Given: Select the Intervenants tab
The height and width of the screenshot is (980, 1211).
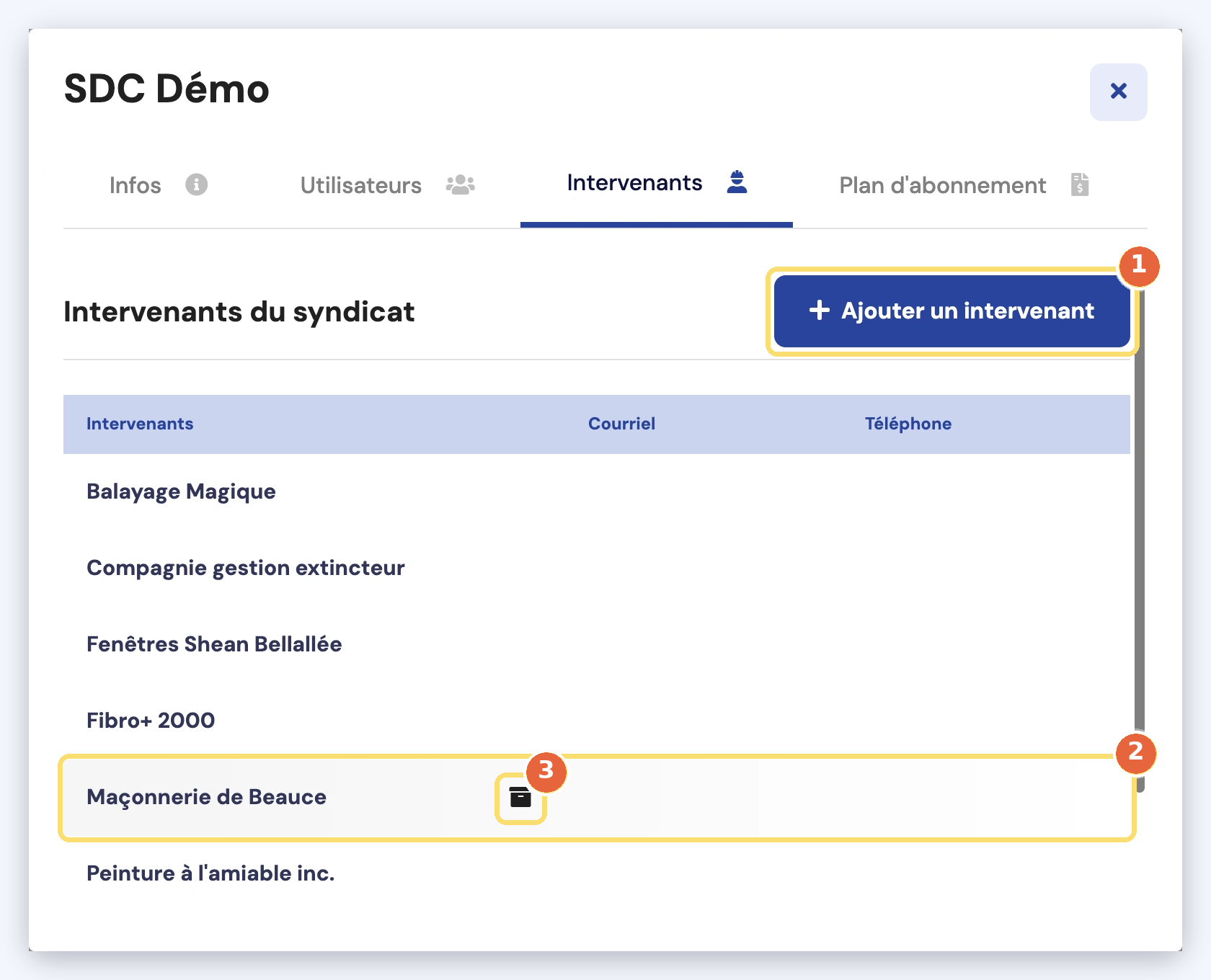Looking at the screenshot, I should click(x=657, y=184).
